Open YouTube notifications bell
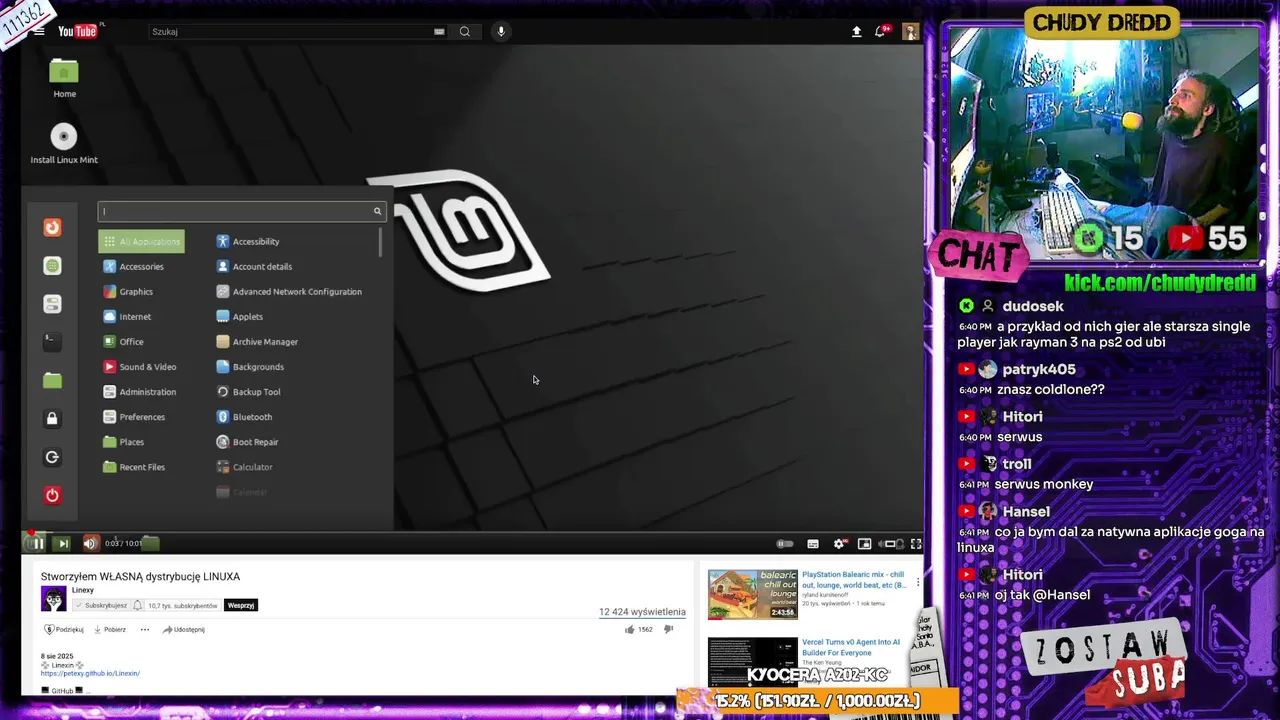This screenshot has height=720, width=1280. coord(881,31)
